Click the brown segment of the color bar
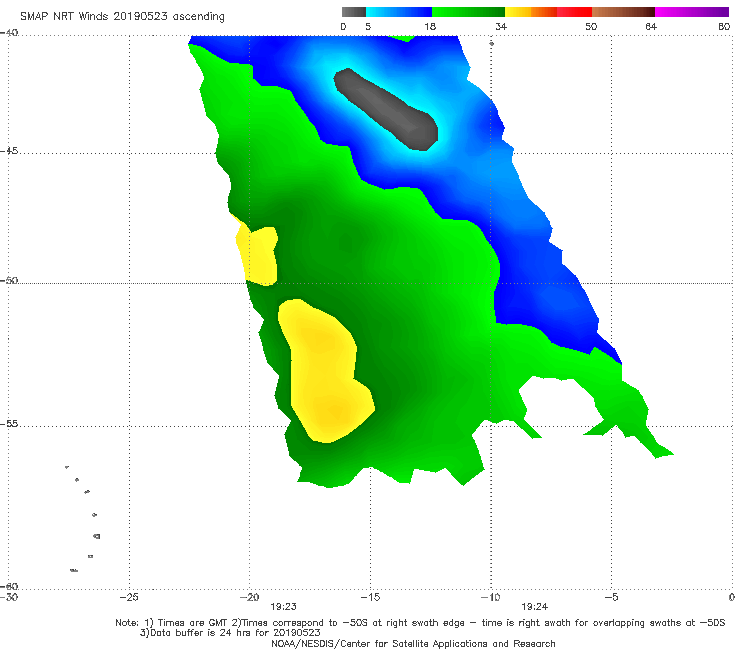Viewport: 740px width, 650px height. coord(623,12)
